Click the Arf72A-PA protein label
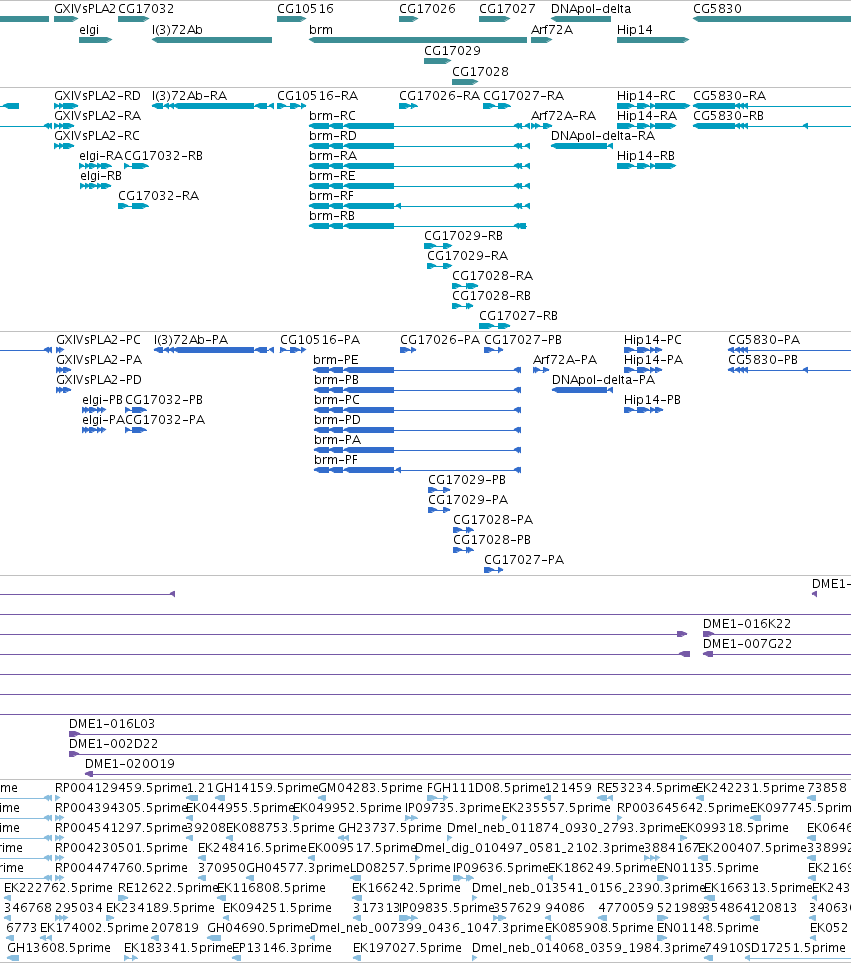The height and width of the screenshot is (963, 851). (565, 360)
